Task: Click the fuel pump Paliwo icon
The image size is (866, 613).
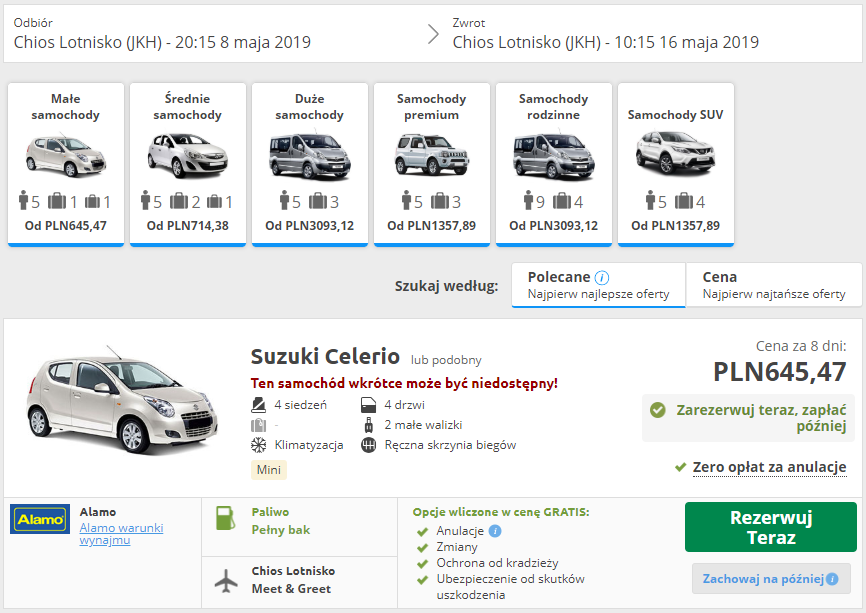Action: point(225,518)
